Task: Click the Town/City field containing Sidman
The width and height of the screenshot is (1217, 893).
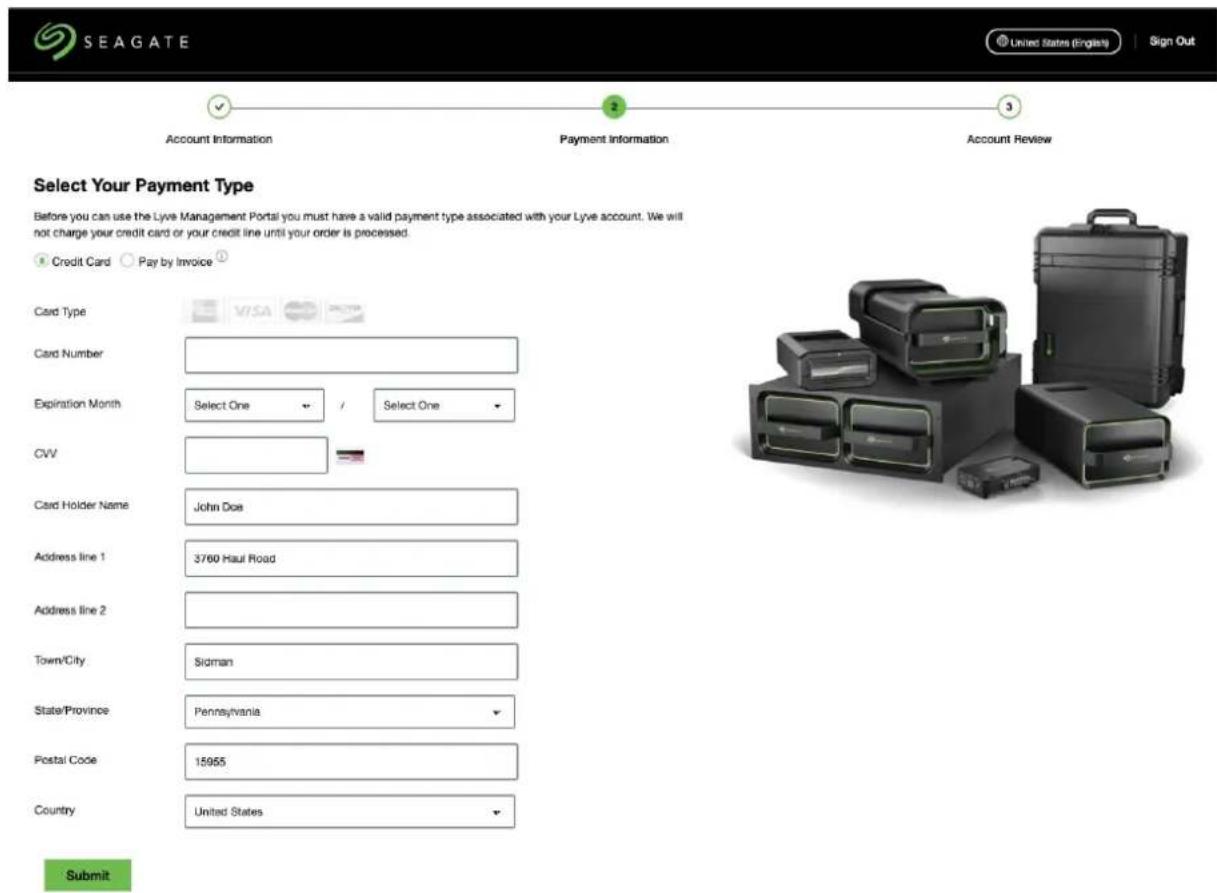Action: pos(351,662)
